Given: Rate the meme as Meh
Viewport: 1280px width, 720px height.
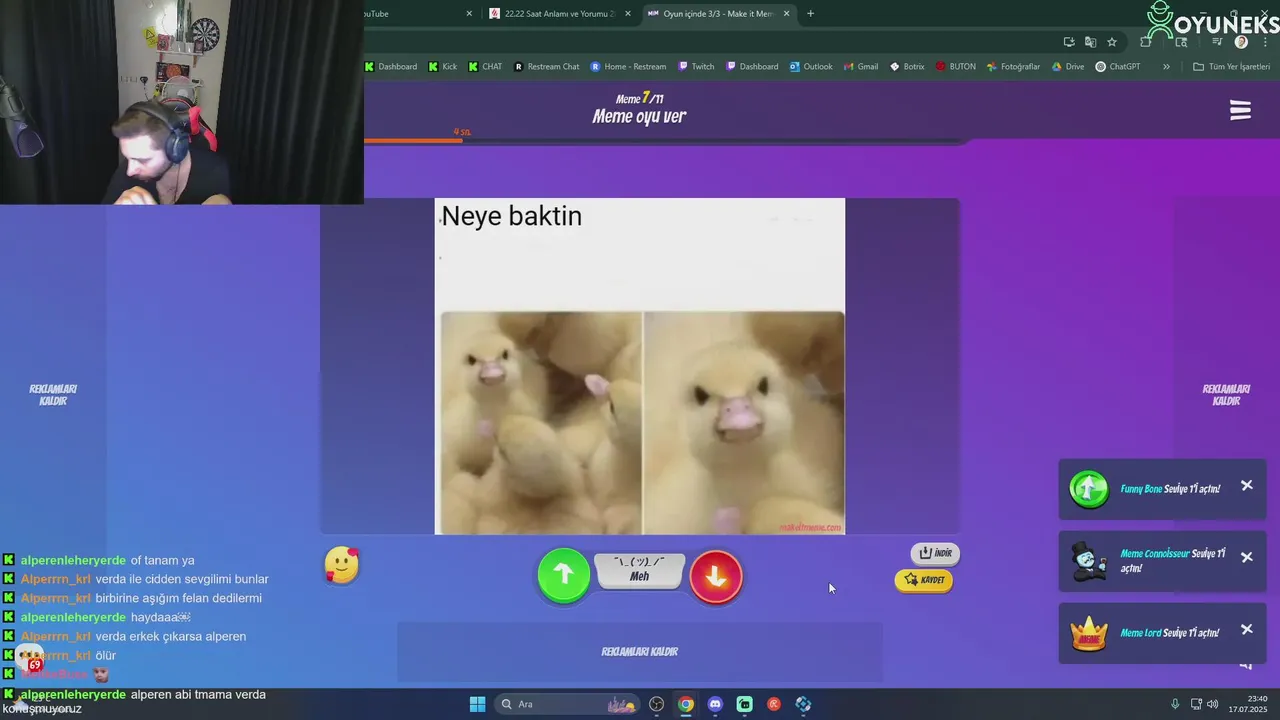Looking at the screenshot, I should tap(640, 570).
